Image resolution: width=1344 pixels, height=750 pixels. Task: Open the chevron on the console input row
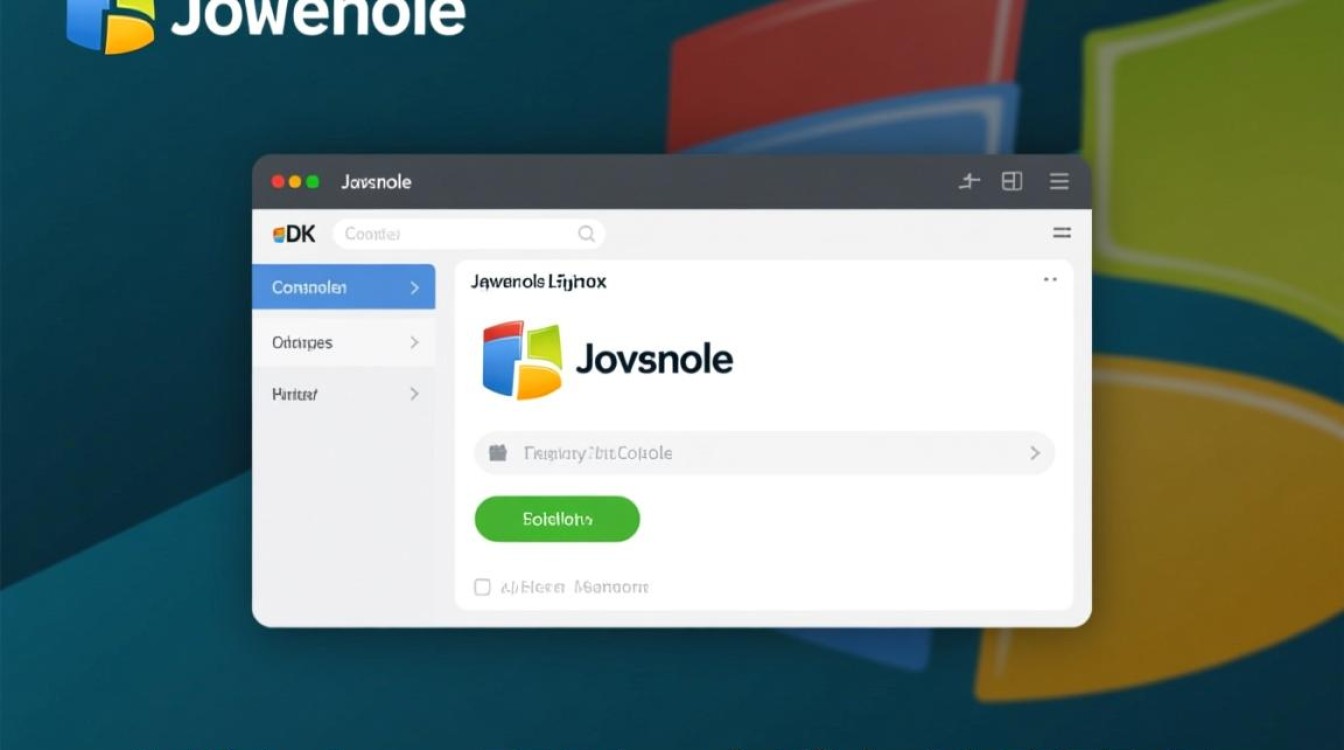click(x=1034, y=452)
